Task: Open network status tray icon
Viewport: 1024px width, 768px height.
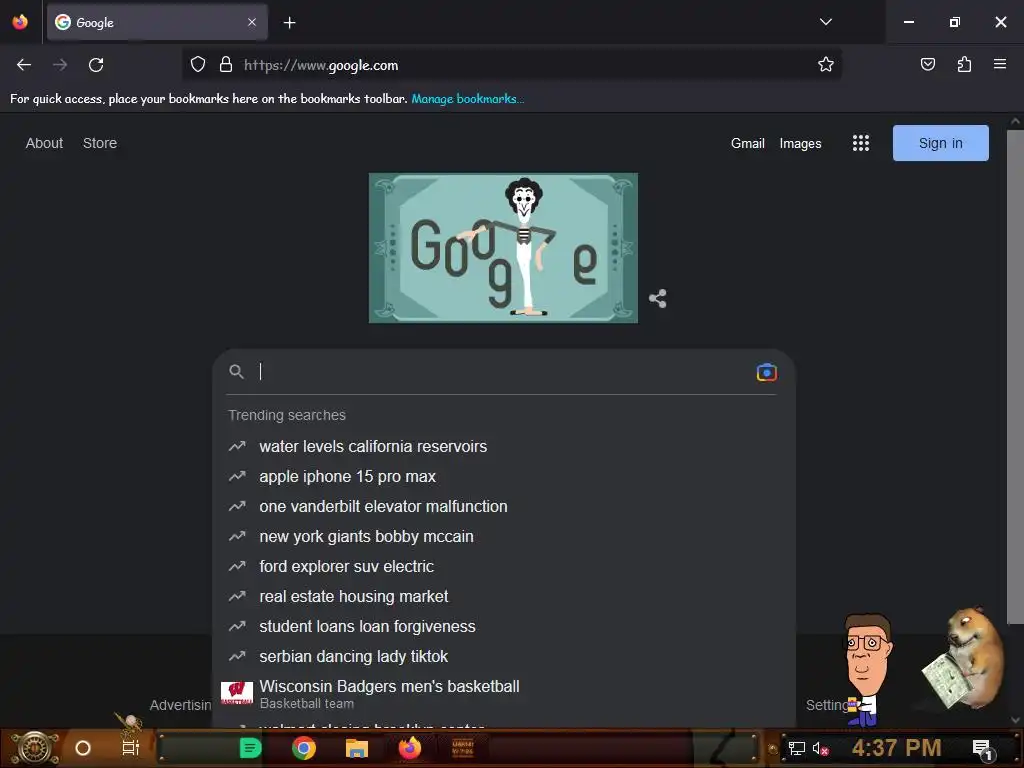Action: coord(797,748)
